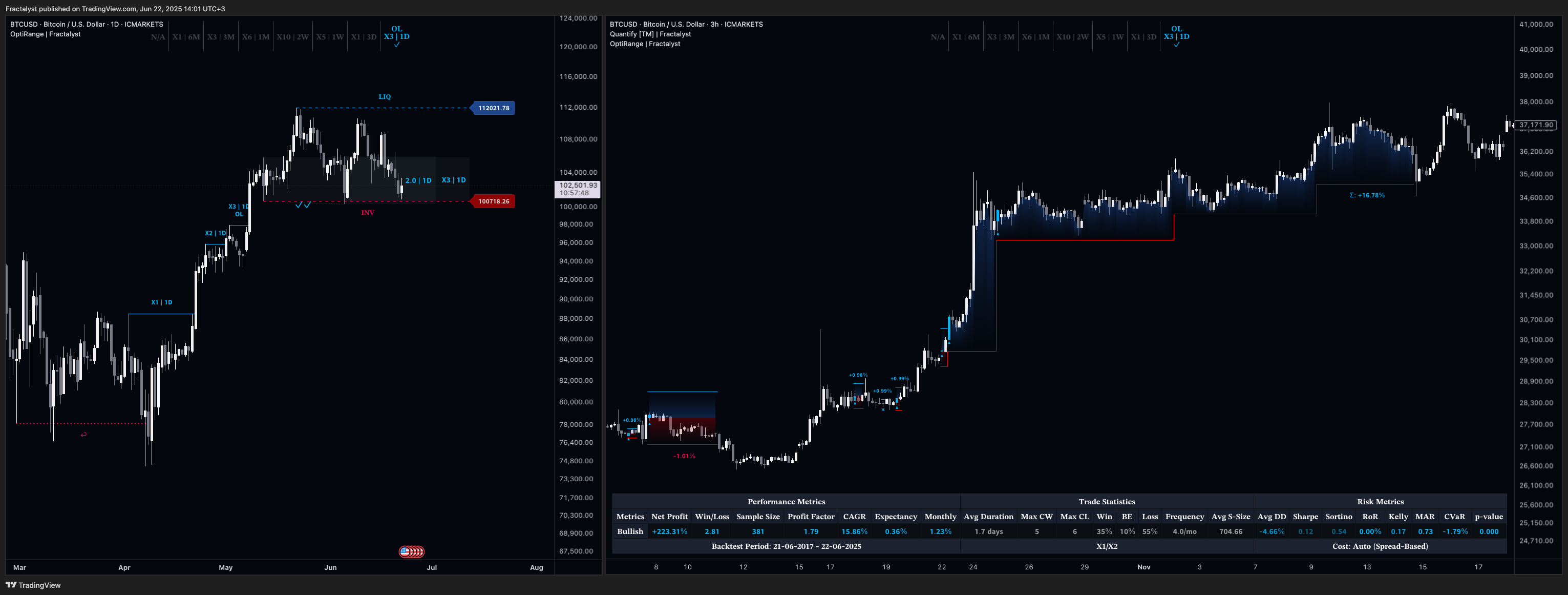Click the 40,000.00 level on 3h price axis
Screen dimensions: 1568x595
pos(1536,49)
